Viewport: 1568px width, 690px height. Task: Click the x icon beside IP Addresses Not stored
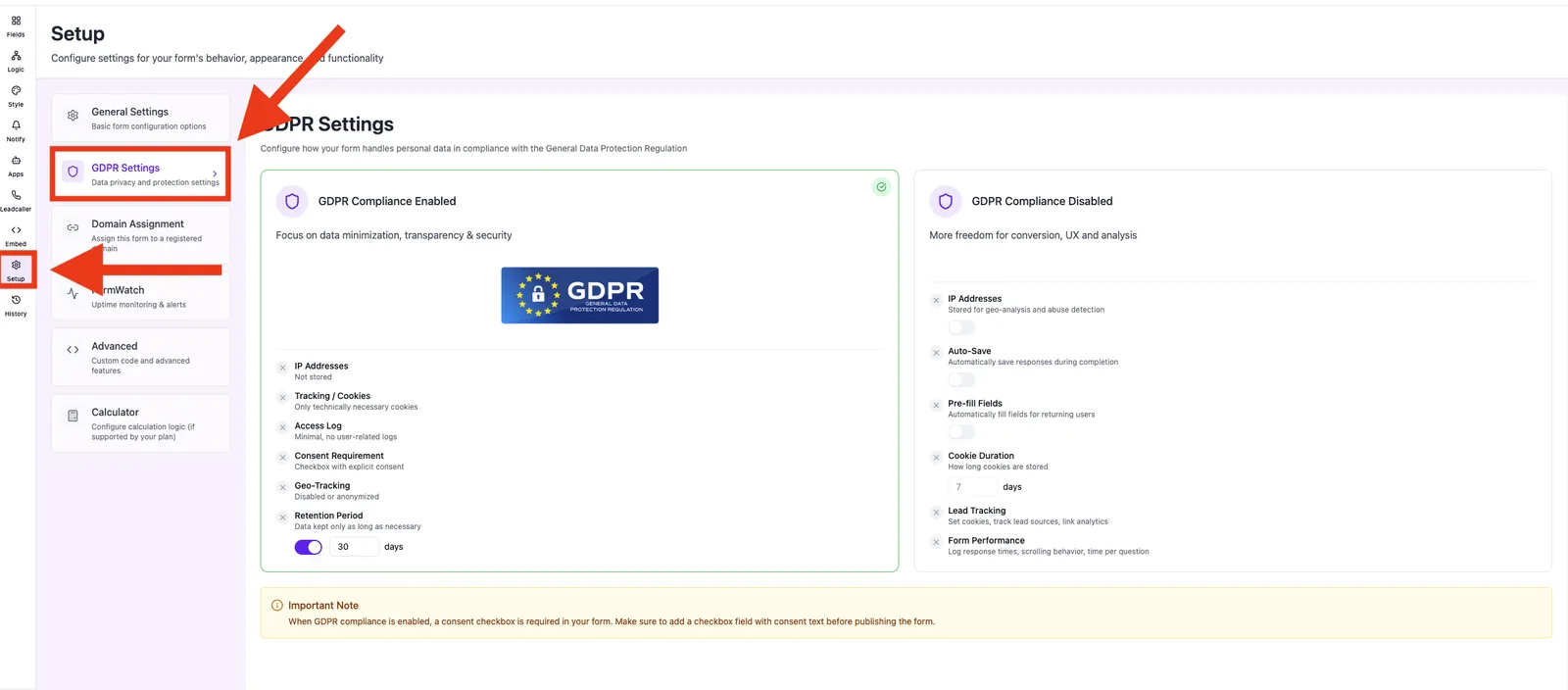pos(282,368)
